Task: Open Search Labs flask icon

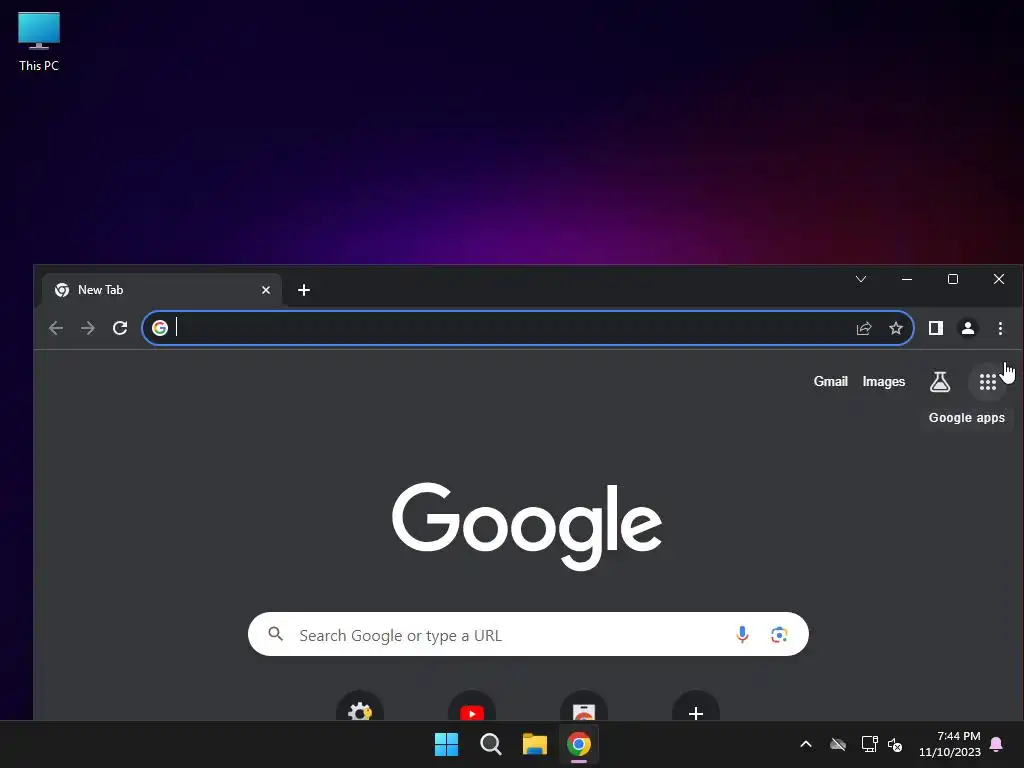Action: (x=940, y=382)
